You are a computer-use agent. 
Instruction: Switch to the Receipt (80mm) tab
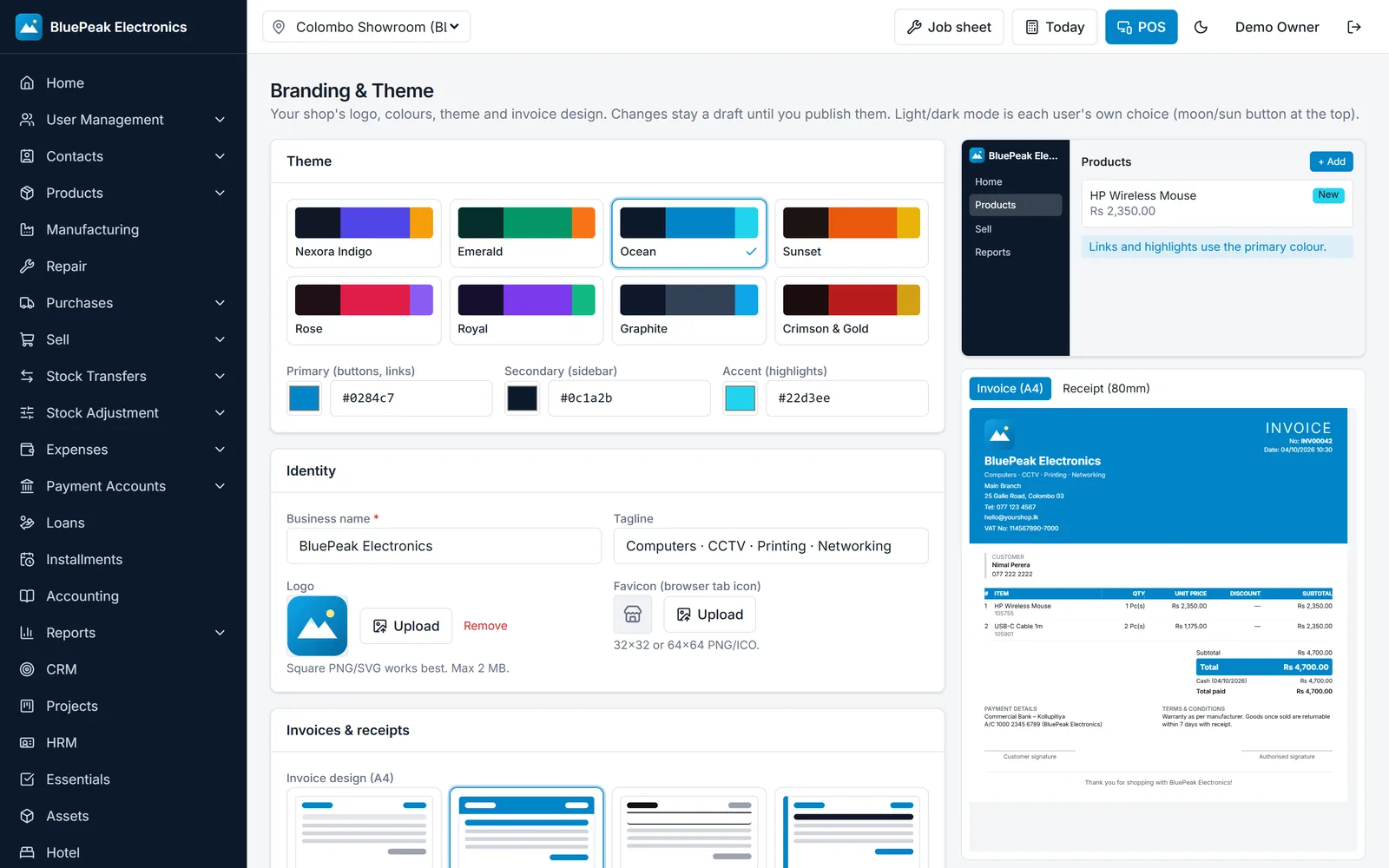tap(1106, 389)
